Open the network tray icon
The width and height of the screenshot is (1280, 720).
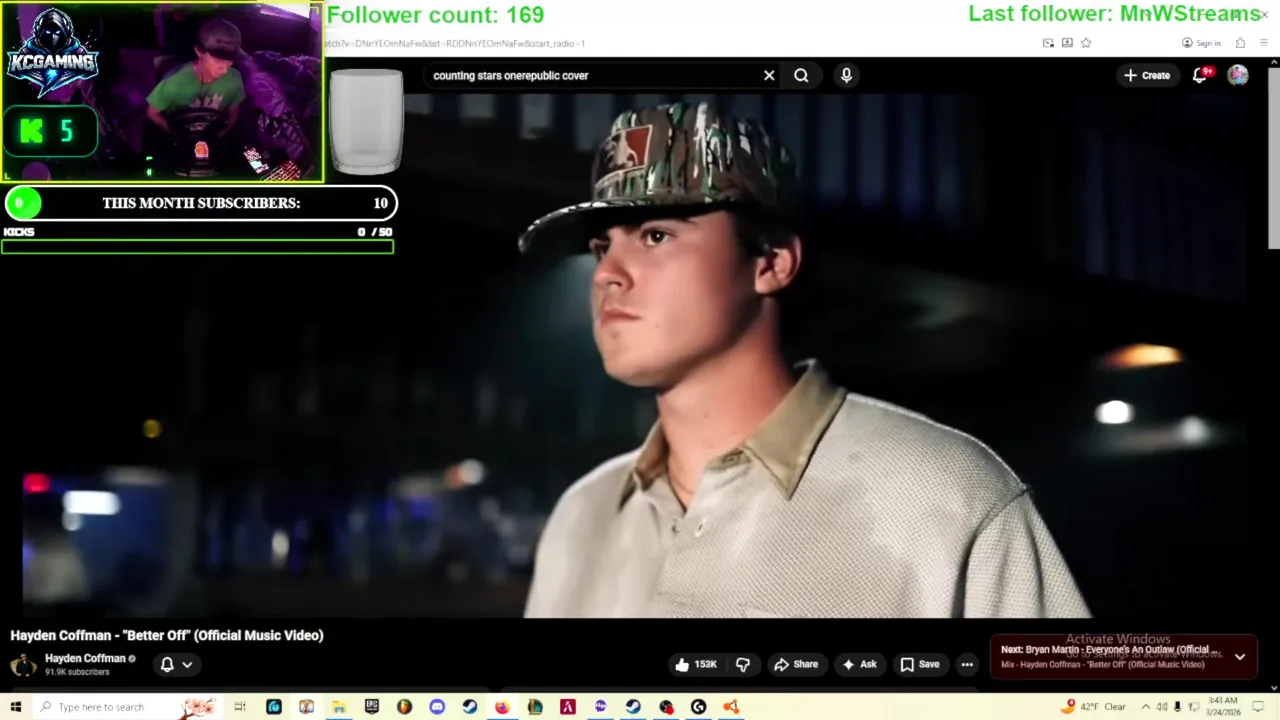[x=1192, y=707]
